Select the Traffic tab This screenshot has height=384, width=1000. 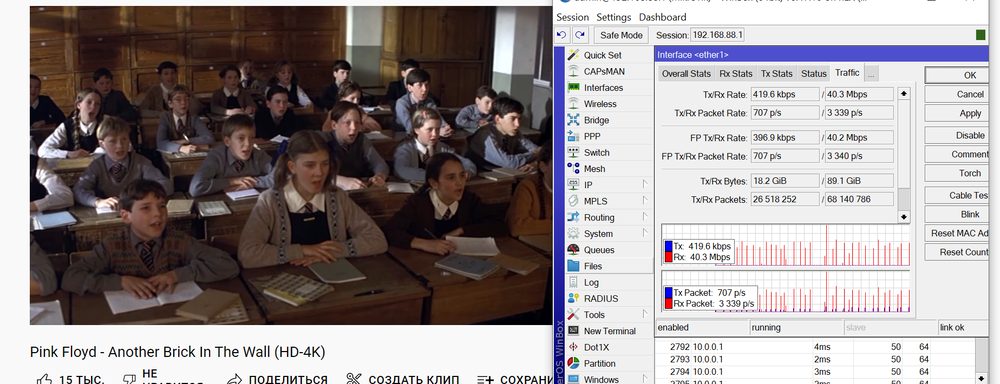pos(847,73)
